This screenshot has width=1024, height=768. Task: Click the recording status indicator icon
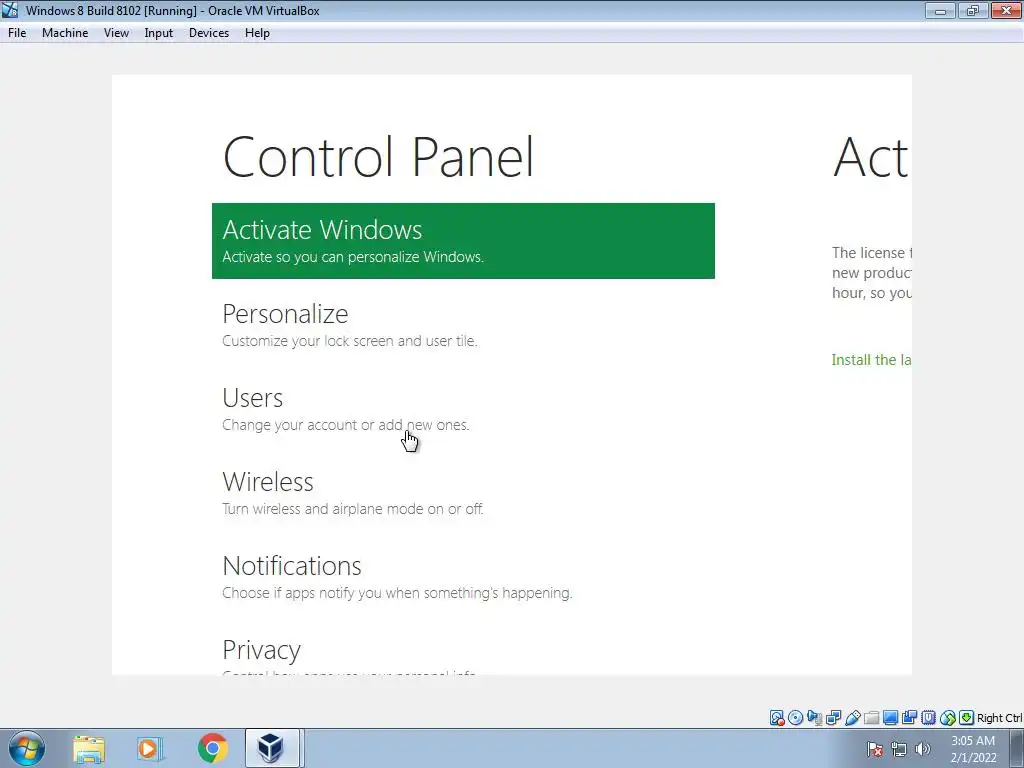(909, 718)
